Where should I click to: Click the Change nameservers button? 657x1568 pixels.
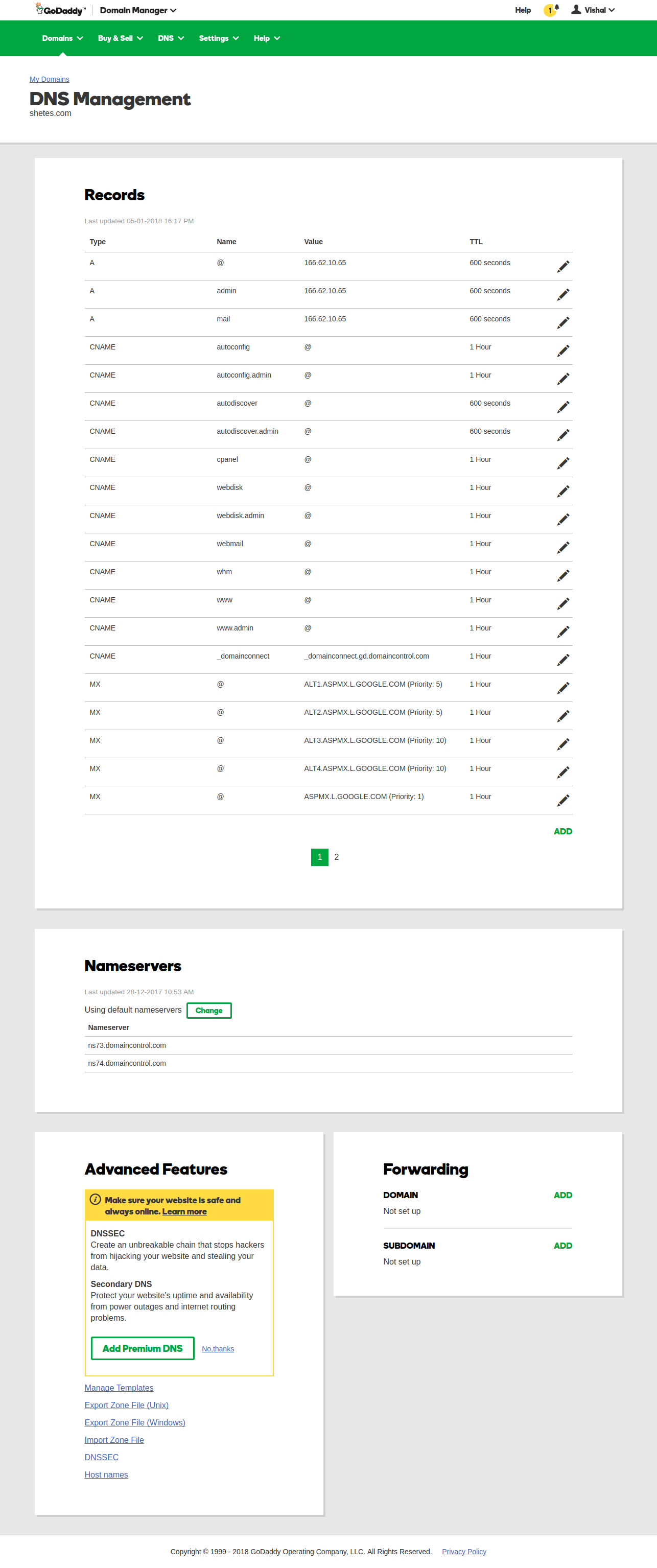point(209,1011)
